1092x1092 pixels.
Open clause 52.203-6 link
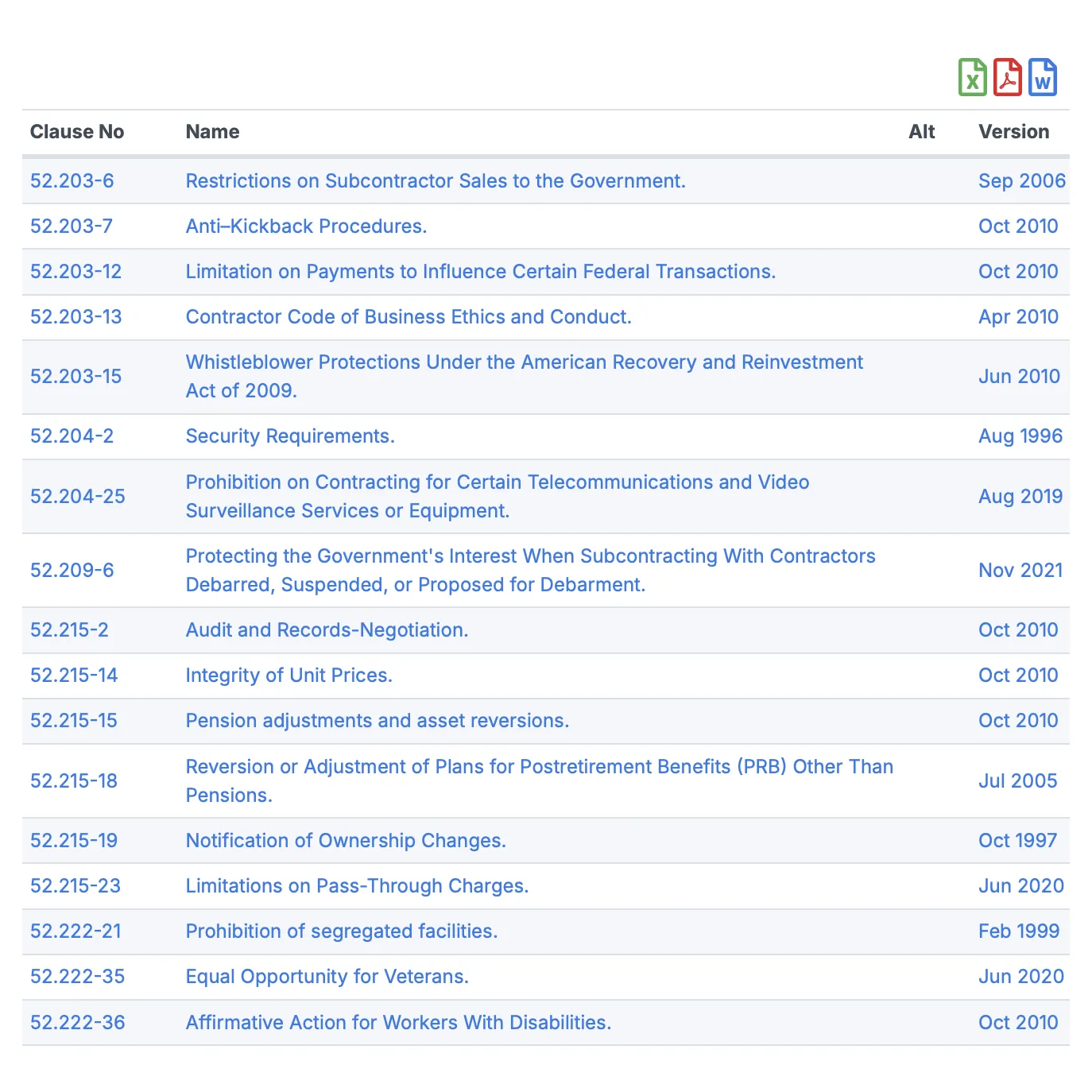pos(72,181)
